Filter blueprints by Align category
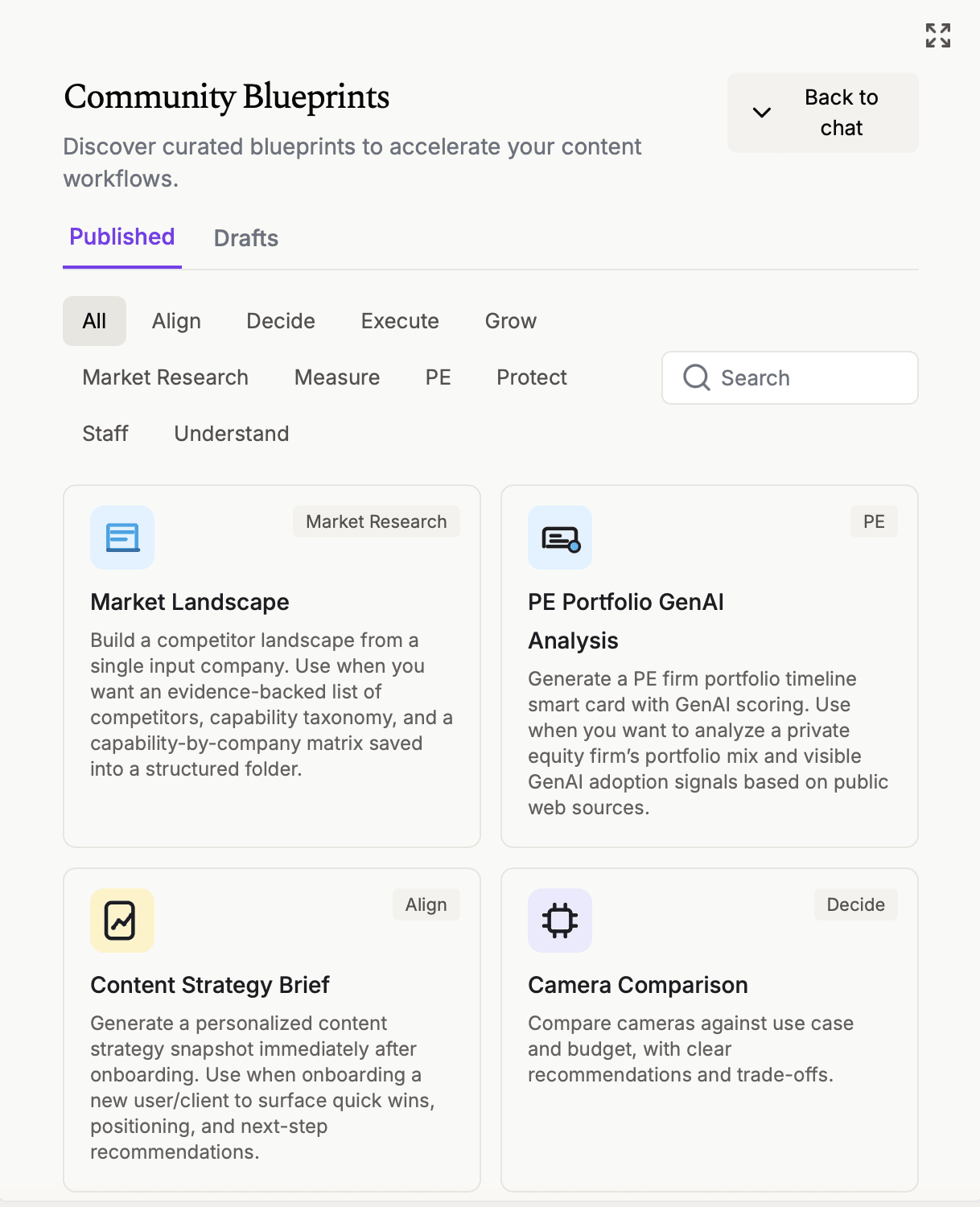The image size is (980, 1207). [176, 321]
